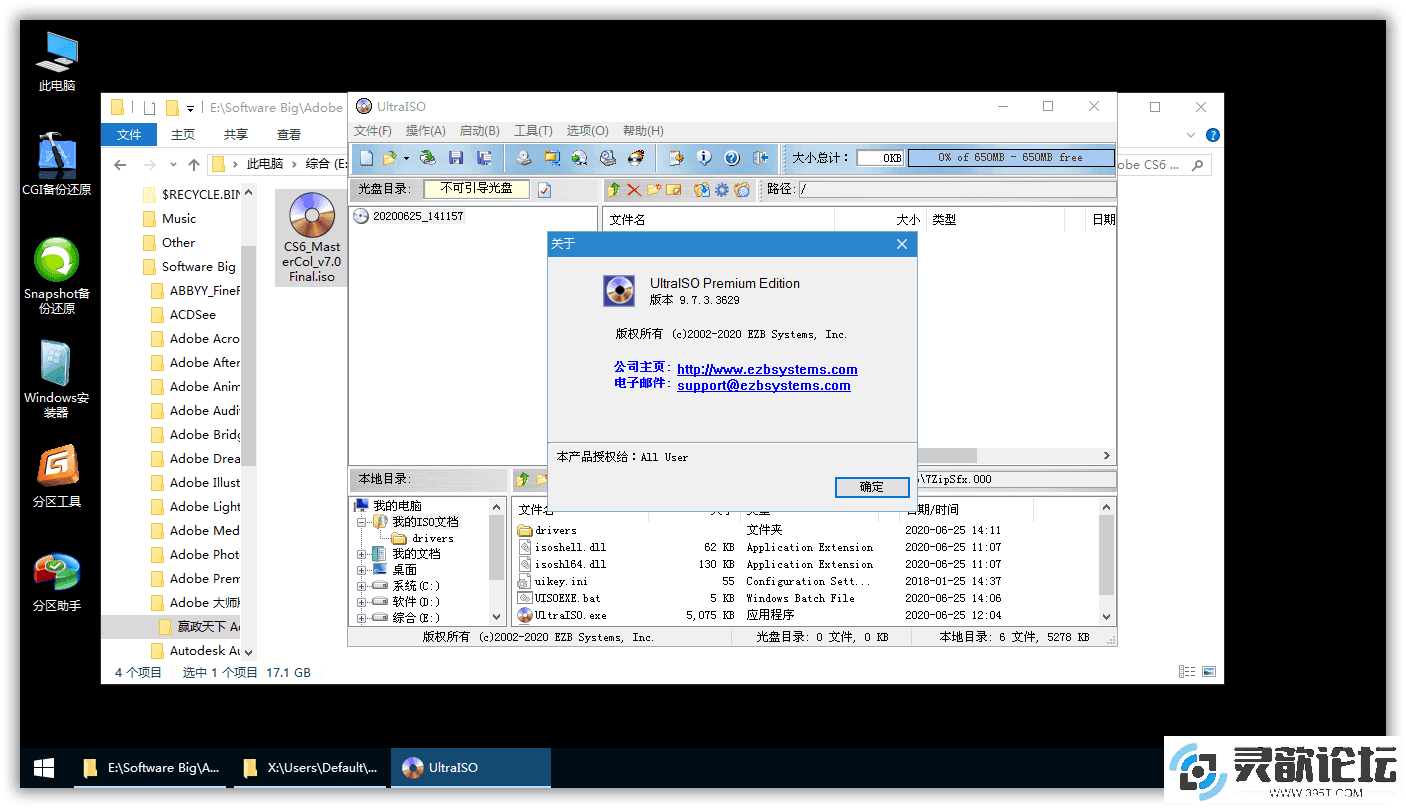Screen dimensions: 1406x808
Task: Click the Save floppy-disk icon in UltraISO toolbar
Action: click(x=456, y=158)
